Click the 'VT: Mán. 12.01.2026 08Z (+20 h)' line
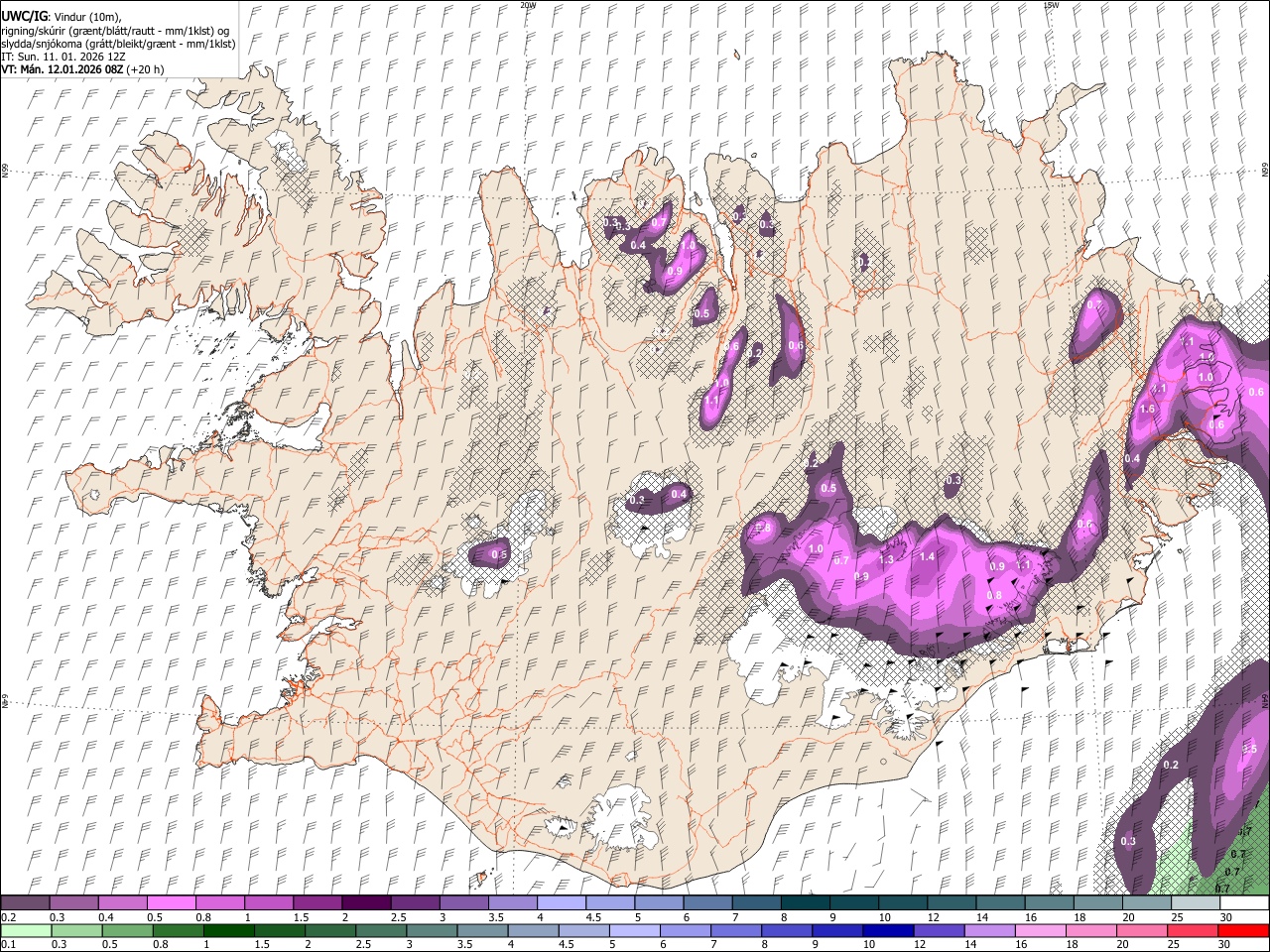 82,69
